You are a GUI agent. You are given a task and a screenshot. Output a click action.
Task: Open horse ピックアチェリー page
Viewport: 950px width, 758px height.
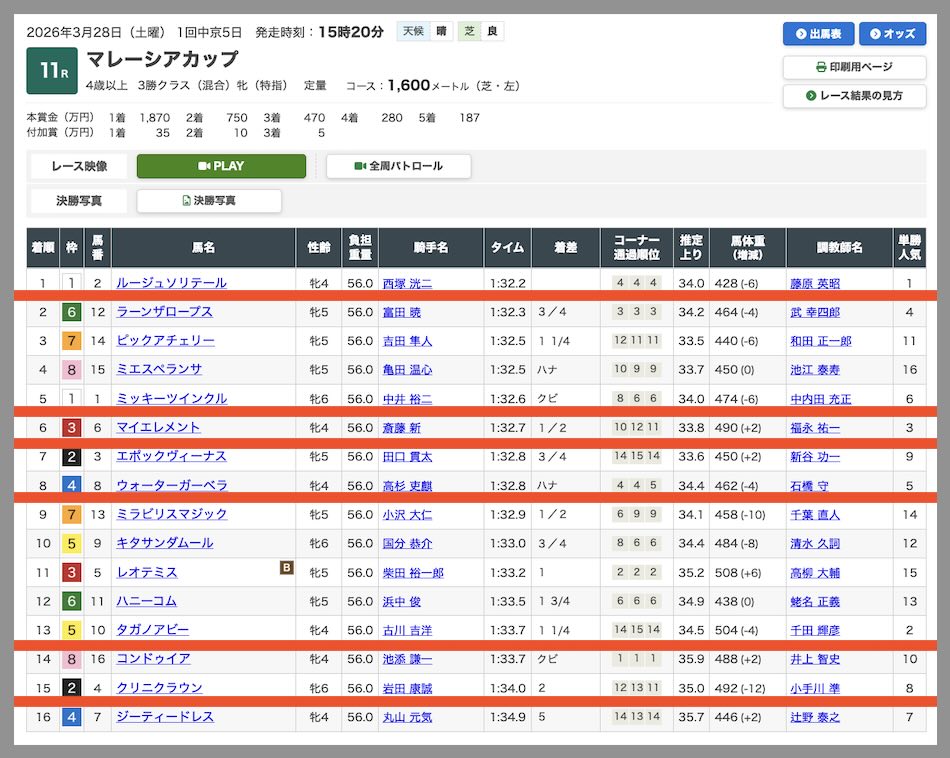[165, 341]
